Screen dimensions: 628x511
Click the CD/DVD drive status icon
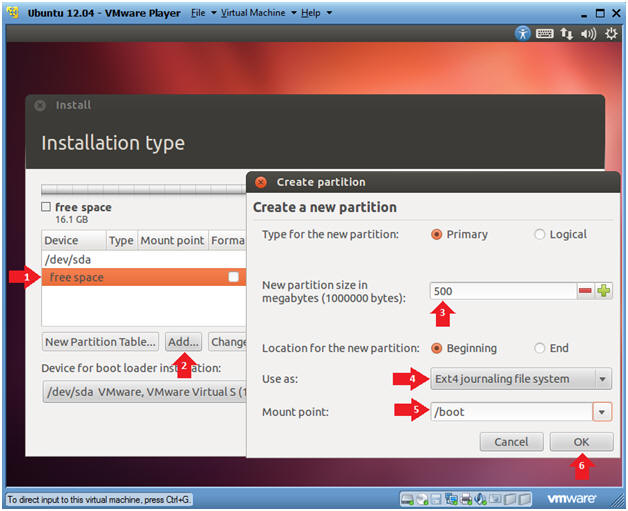click(x=422, y=499)
